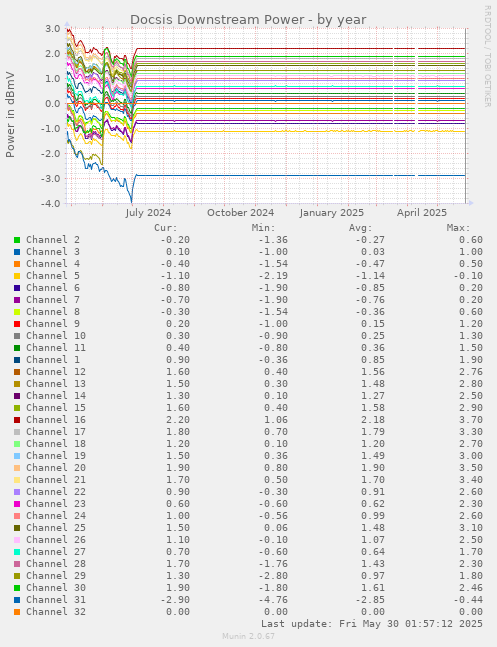Click the blue swatch for Channel 31
This screenshot has width=497, height=647.
click(17, 600)
